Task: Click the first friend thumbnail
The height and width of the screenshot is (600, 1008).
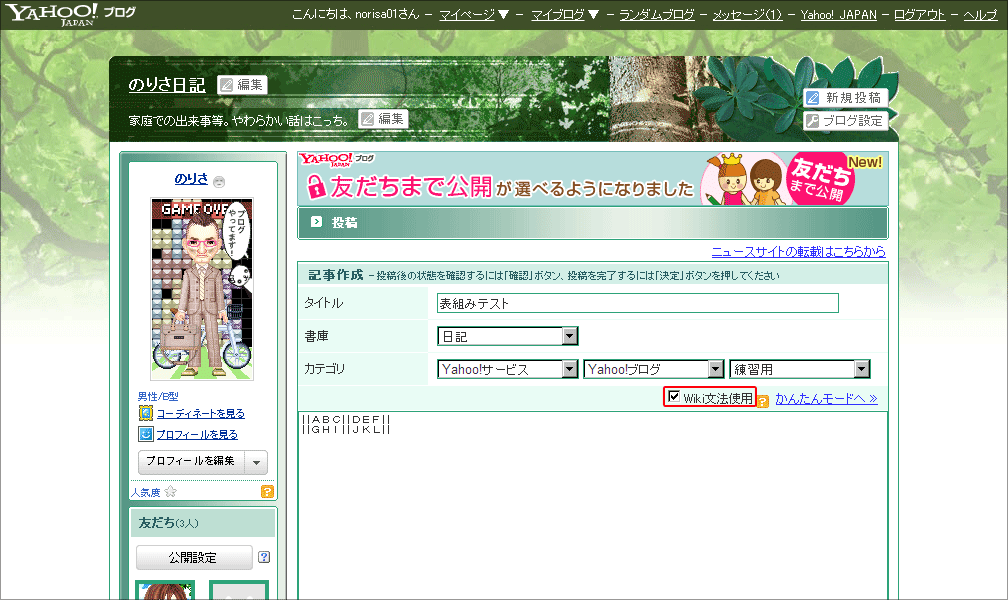Action: [x=165, y=590]
